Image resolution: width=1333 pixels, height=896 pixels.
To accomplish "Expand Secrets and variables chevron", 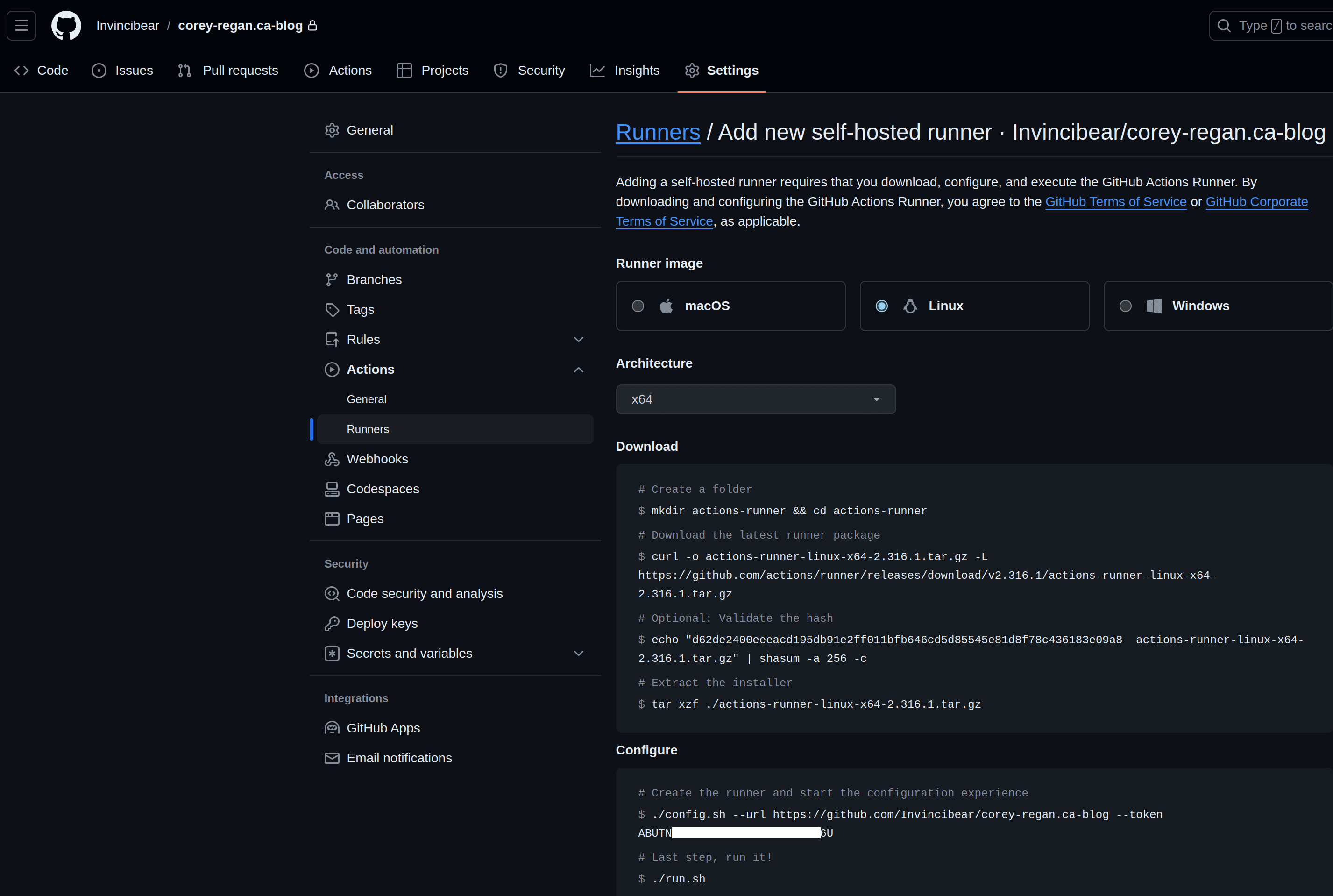I will point(578,653).
